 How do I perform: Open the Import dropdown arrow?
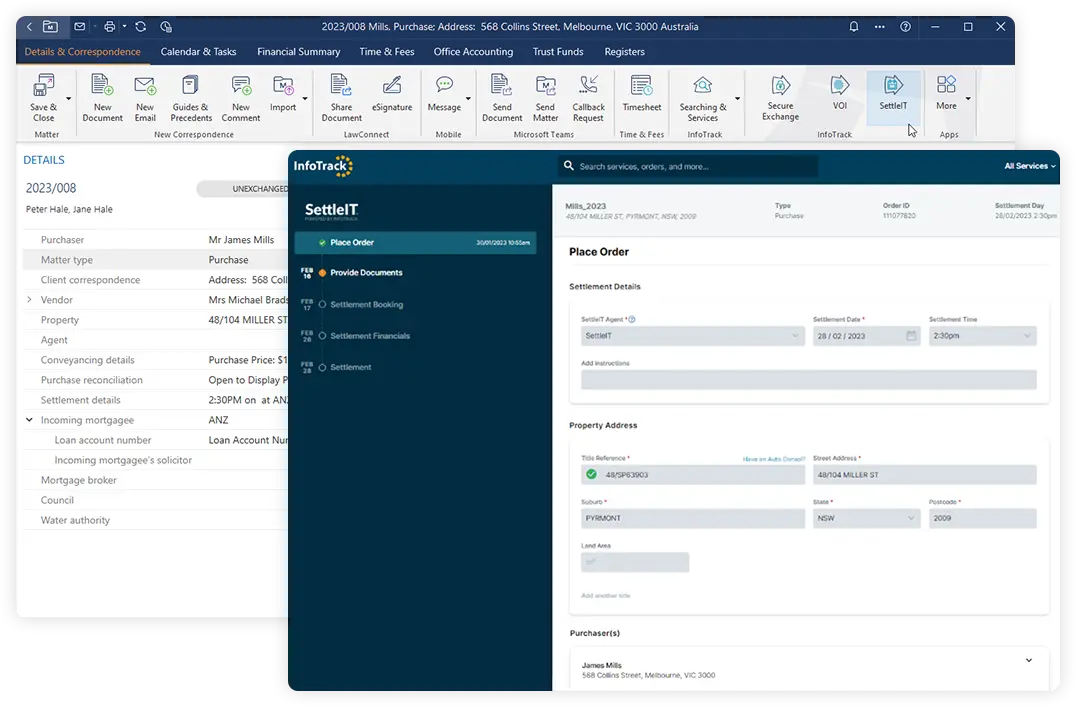[305, 99]
